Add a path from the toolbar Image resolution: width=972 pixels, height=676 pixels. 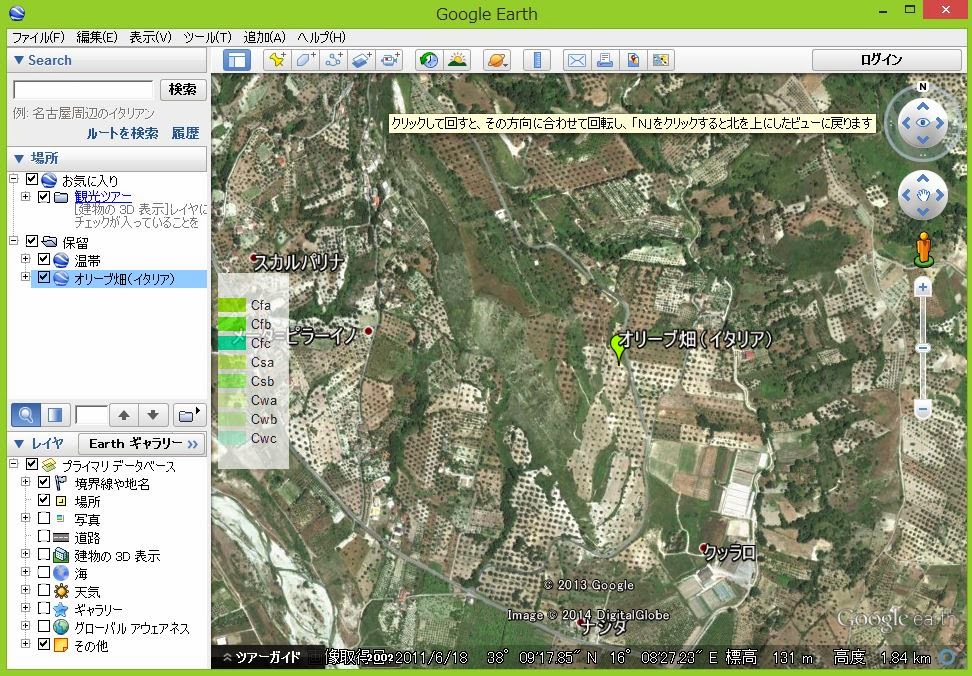pos(334,60)
